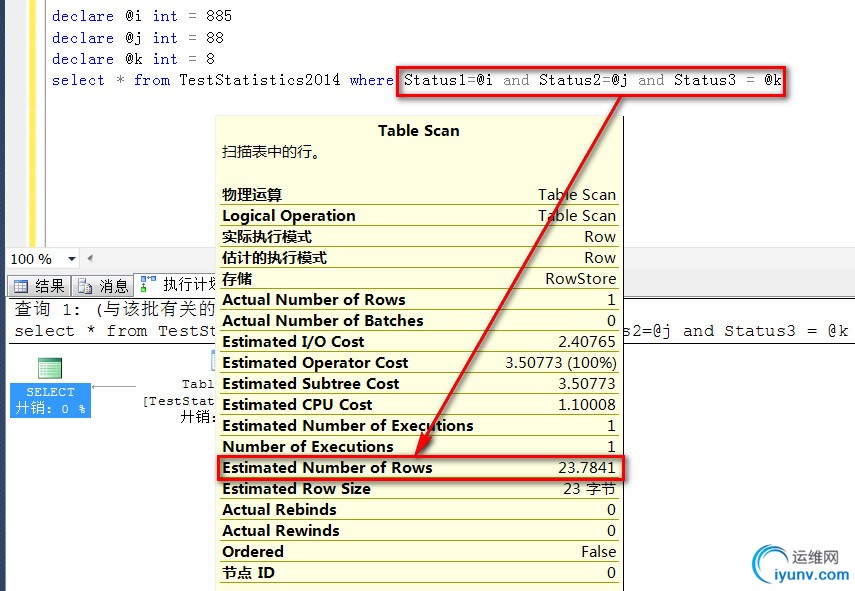Click the 物理运算 row in tooltip
Image resolution: width=855 pixels, height=591 pixels.
click(419, 195)
